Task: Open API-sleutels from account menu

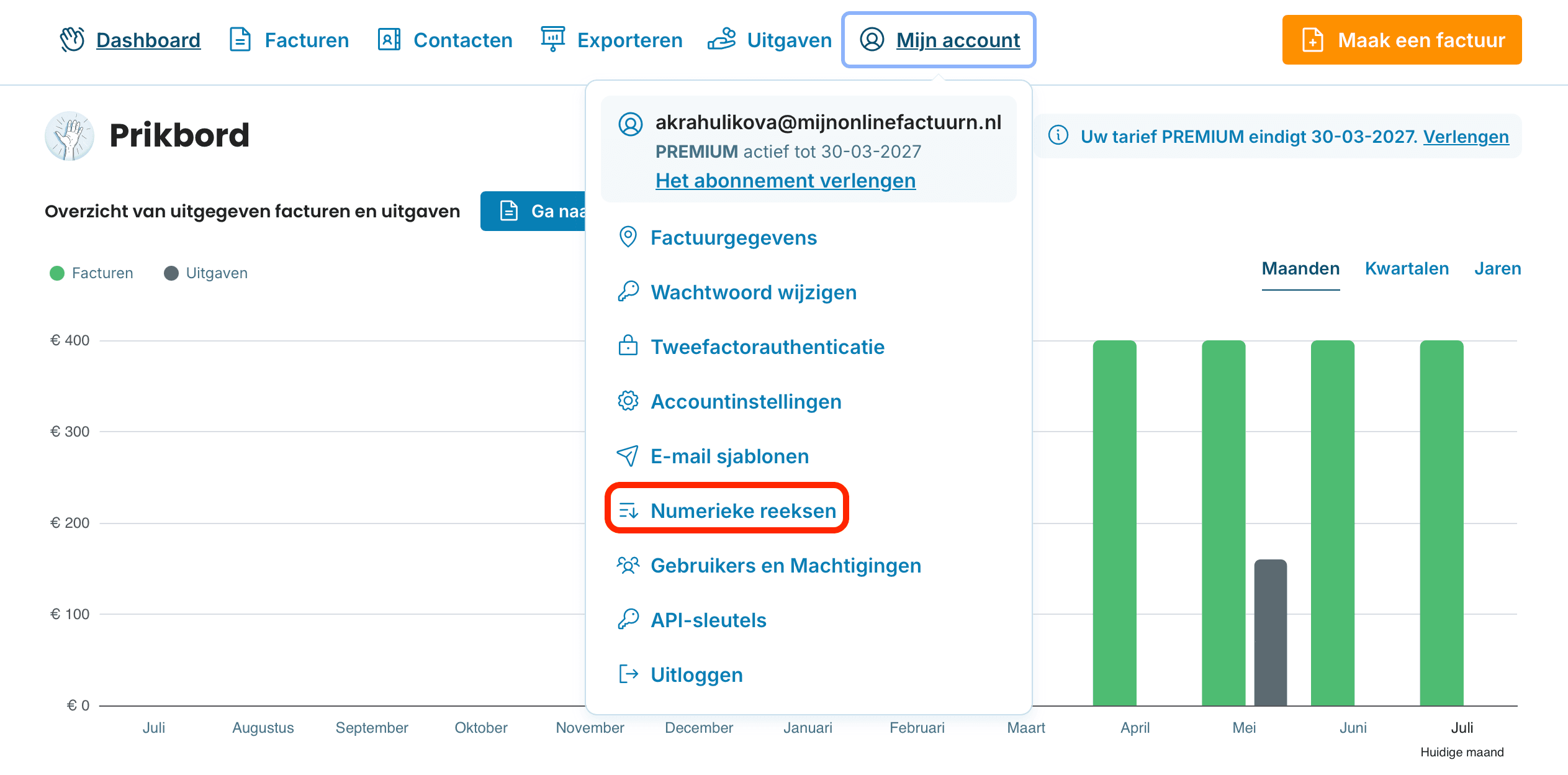Action: pyautogui.click(x=692, y=620)
